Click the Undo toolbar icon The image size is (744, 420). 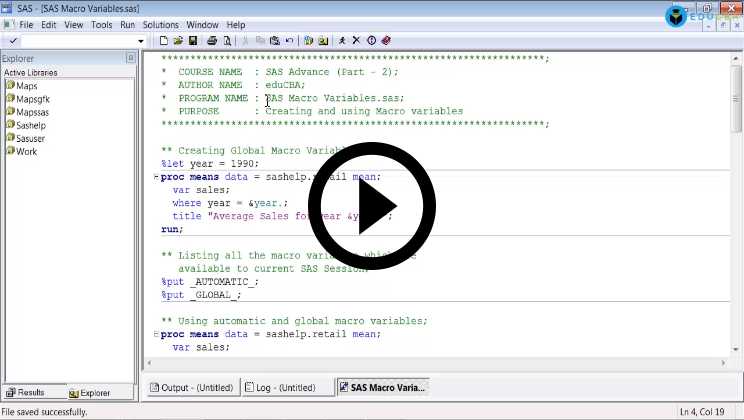click(290, 41)
